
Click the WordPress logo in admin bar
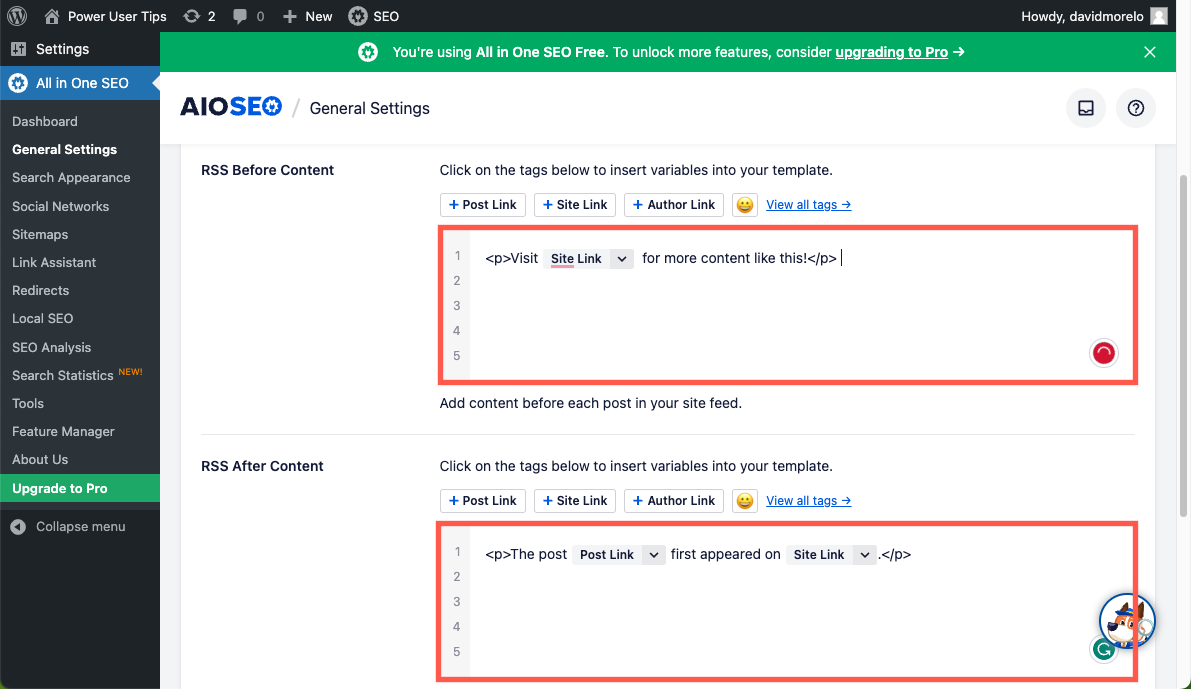(x=16, y=15)
